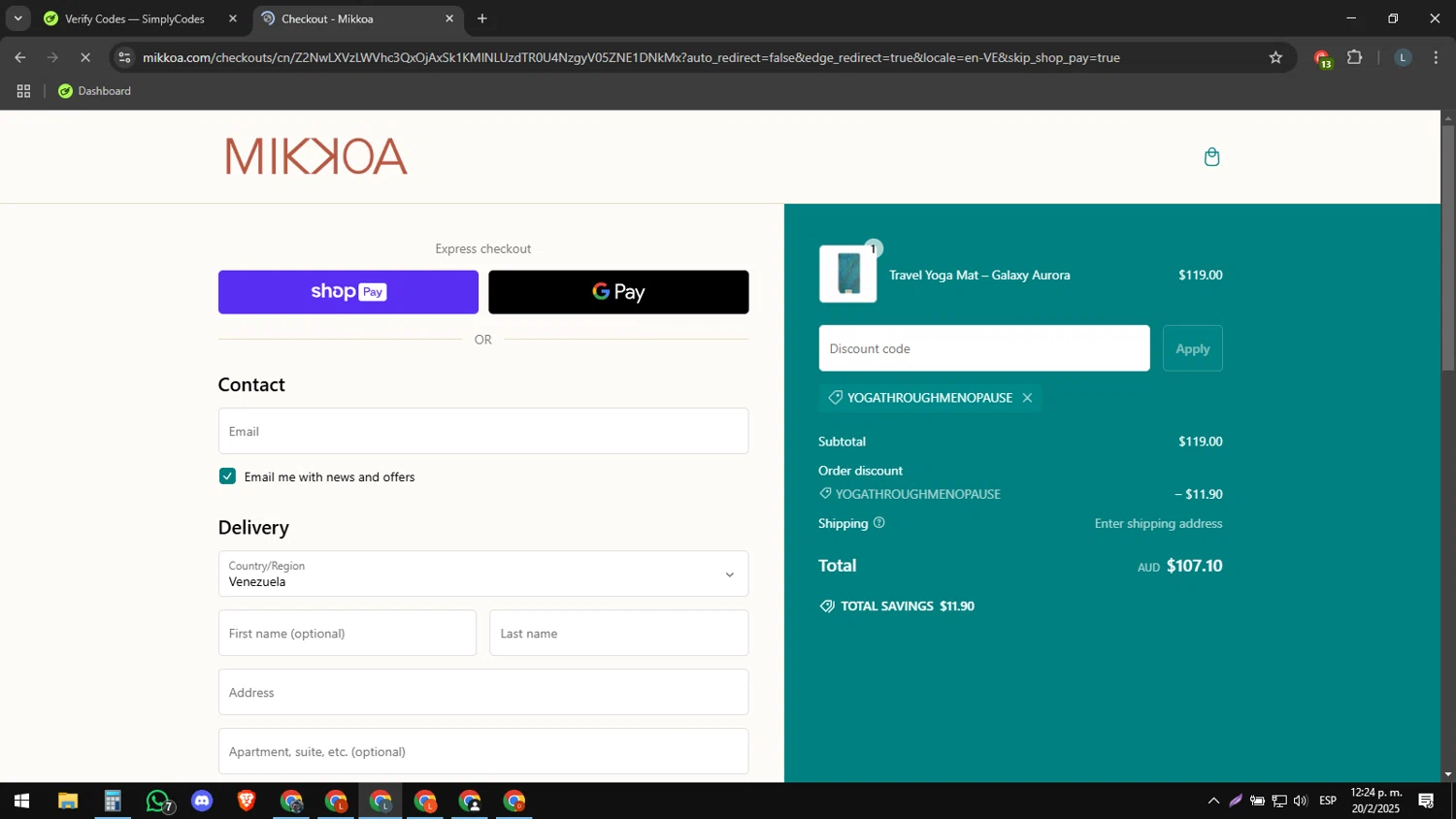Open the shopping bag cart icon
The height and width of the screenshot is (819, 1456).
(x=1211, y=157)
